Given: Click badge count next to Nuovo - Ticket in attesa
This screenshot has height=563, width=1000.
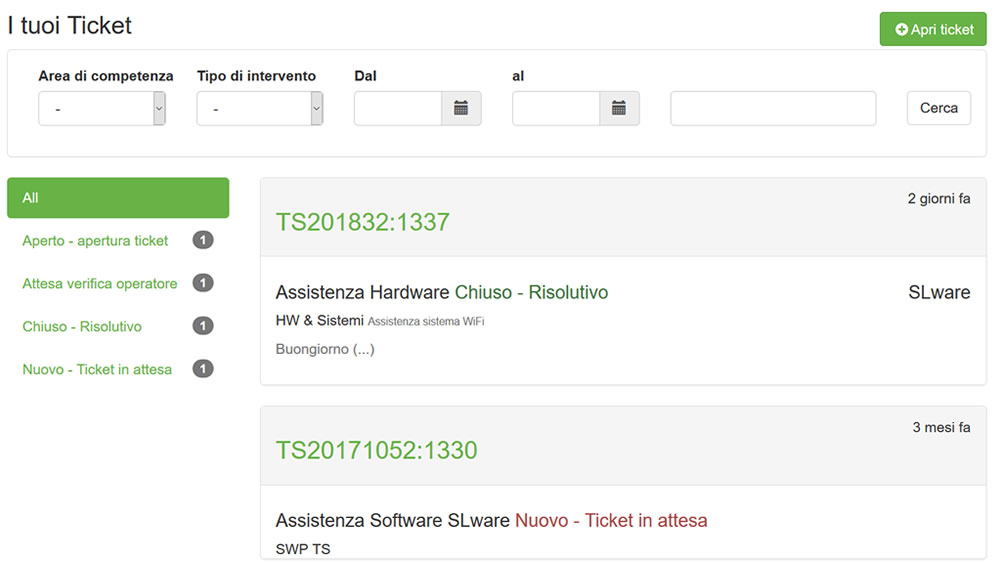Looking at the screenshot, I should [203, 369].
